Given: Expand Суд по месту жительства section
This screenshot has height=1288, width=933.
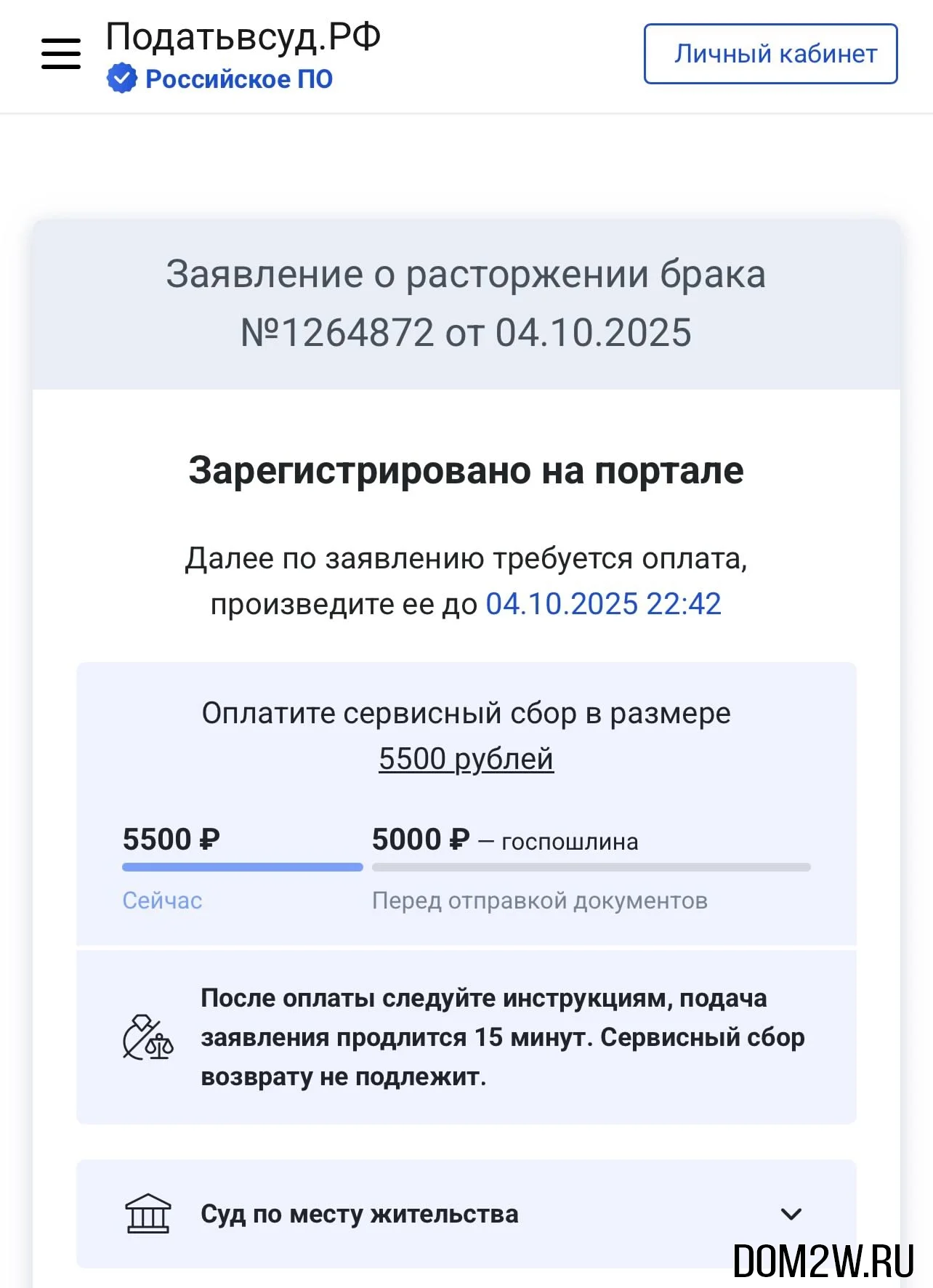Looking at the screenshot, I should point(360,1214).
